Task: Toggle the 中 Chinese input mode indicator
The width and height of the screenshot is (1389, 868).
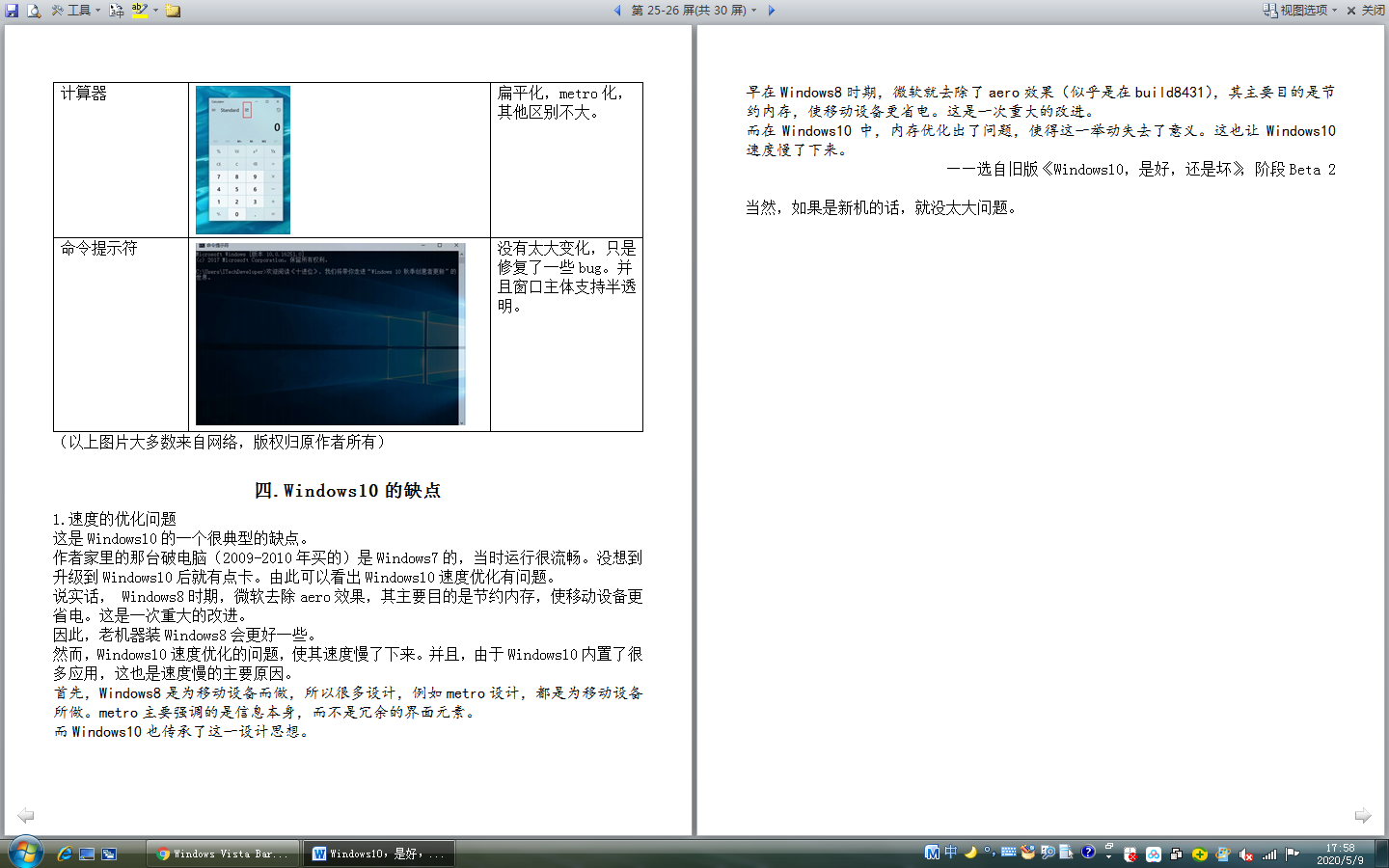Action: tap(951, 853)
